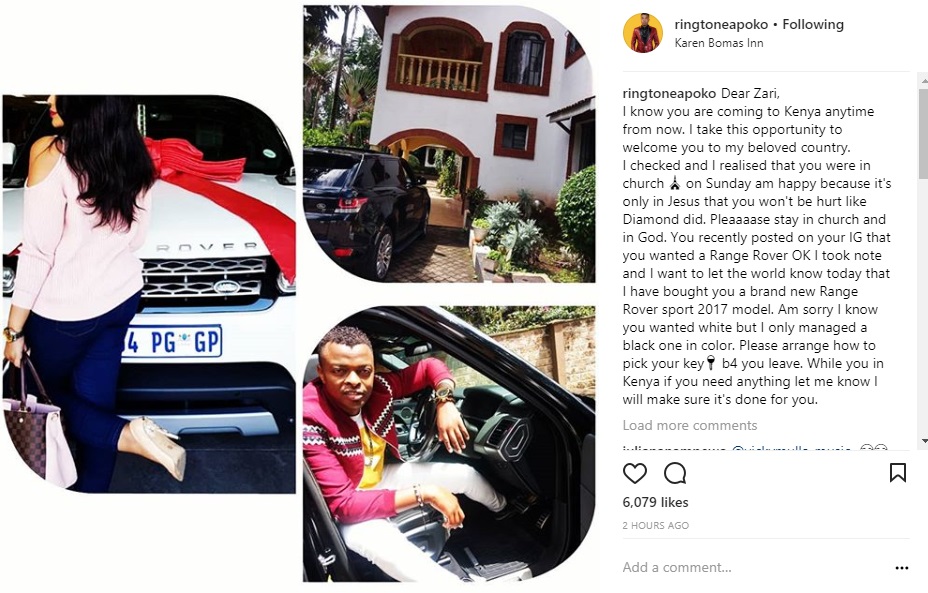Click the partially visible commenter mention link
928x593 pixels.
point(791,448)
